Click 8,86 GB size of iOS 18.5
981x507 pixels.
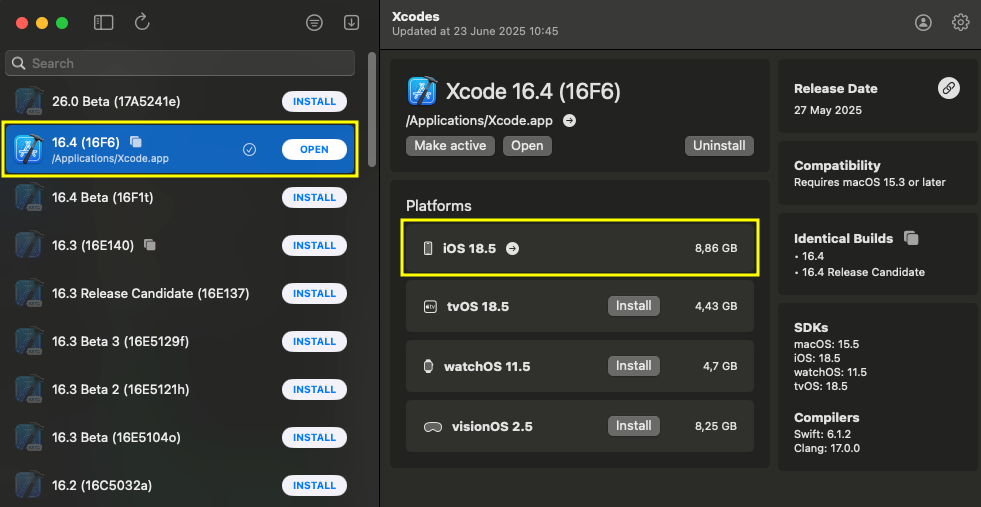click(x=716, y=248)
